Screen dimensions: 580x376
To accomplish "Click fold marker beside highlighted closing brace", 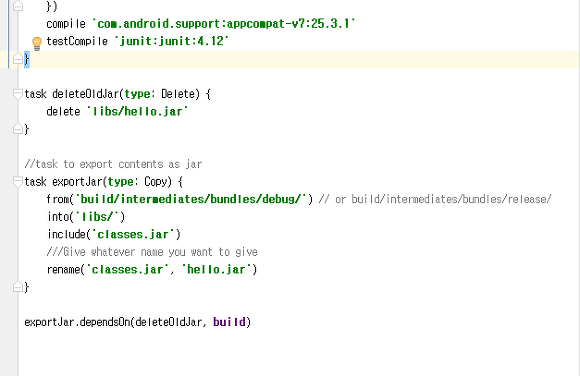I will coord(17,59).
